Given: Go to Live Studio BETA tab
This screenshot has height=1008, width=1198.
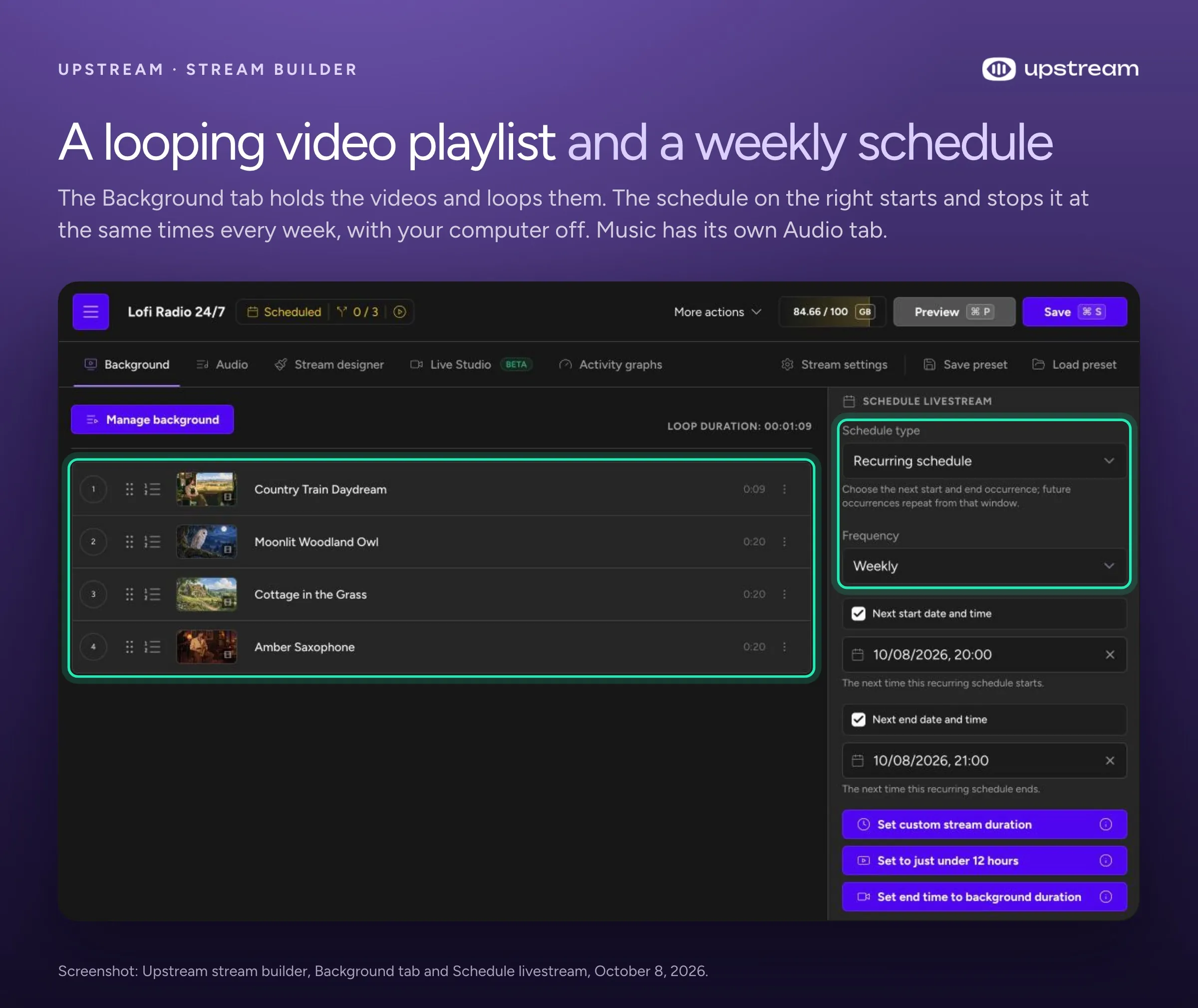Looking at the screenshot, I should (x=471, y=365).
